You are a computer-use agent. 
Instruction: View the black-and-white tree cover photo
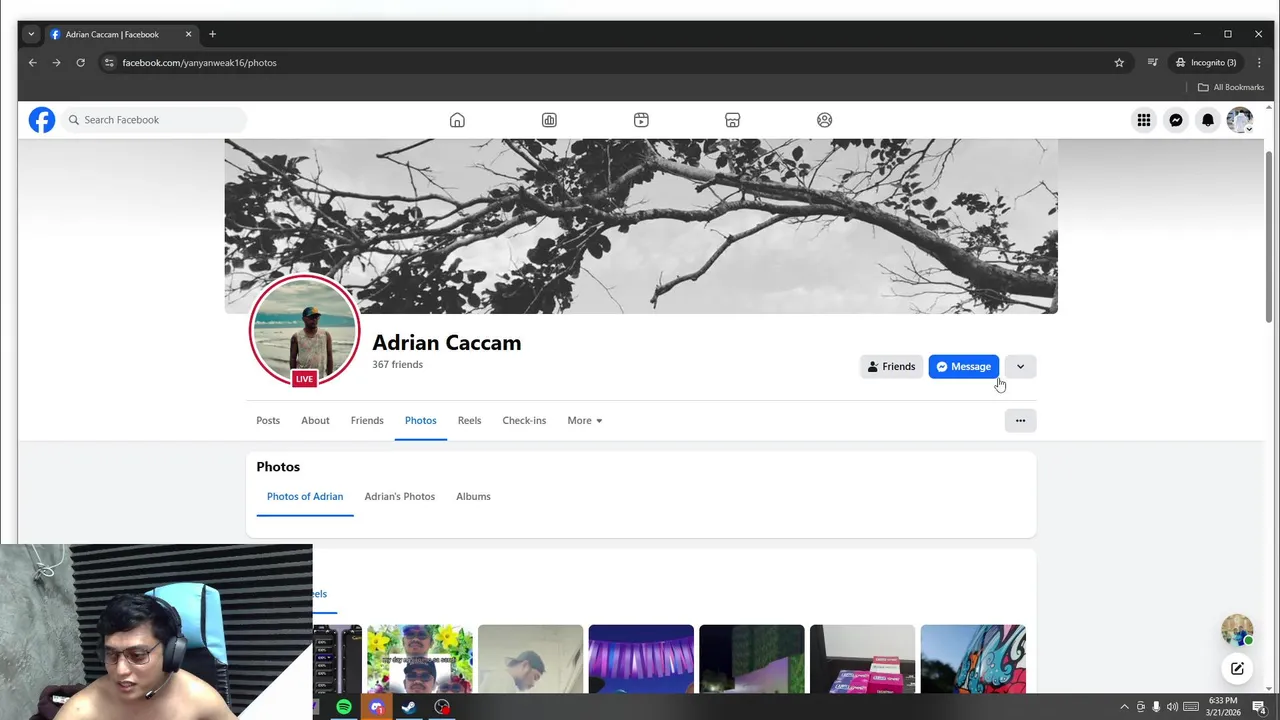click(x=641, y=226)
